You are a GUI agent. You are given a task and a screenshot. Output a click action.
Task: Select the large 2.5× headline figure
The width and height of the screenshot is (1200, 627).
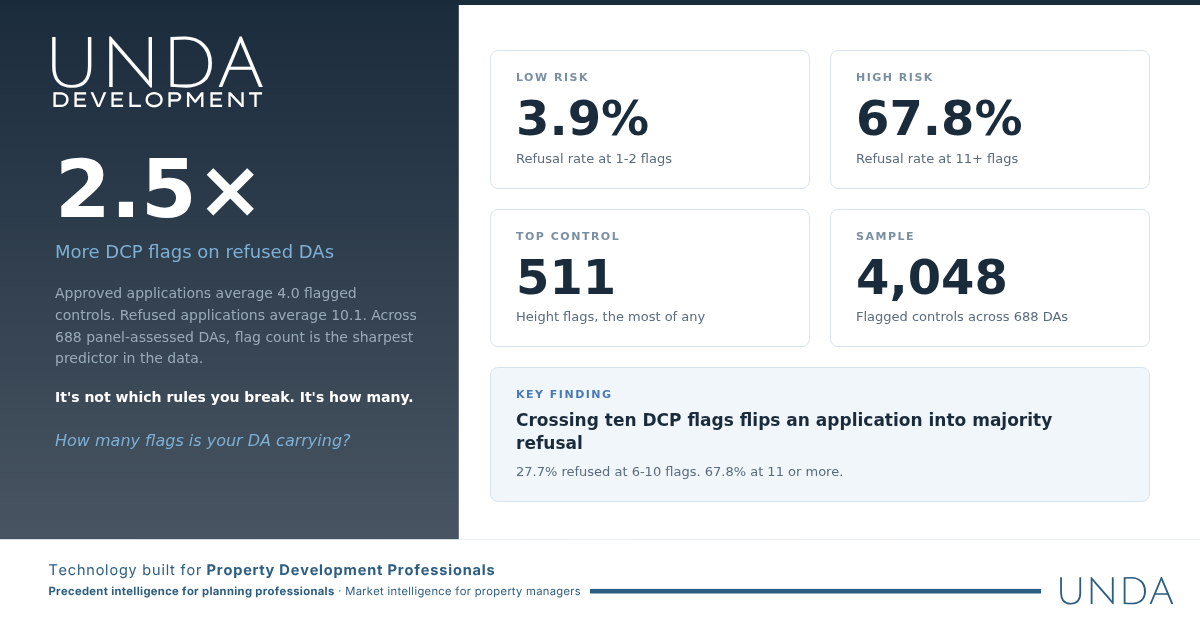pyautogui.click(x=156, y=188)
